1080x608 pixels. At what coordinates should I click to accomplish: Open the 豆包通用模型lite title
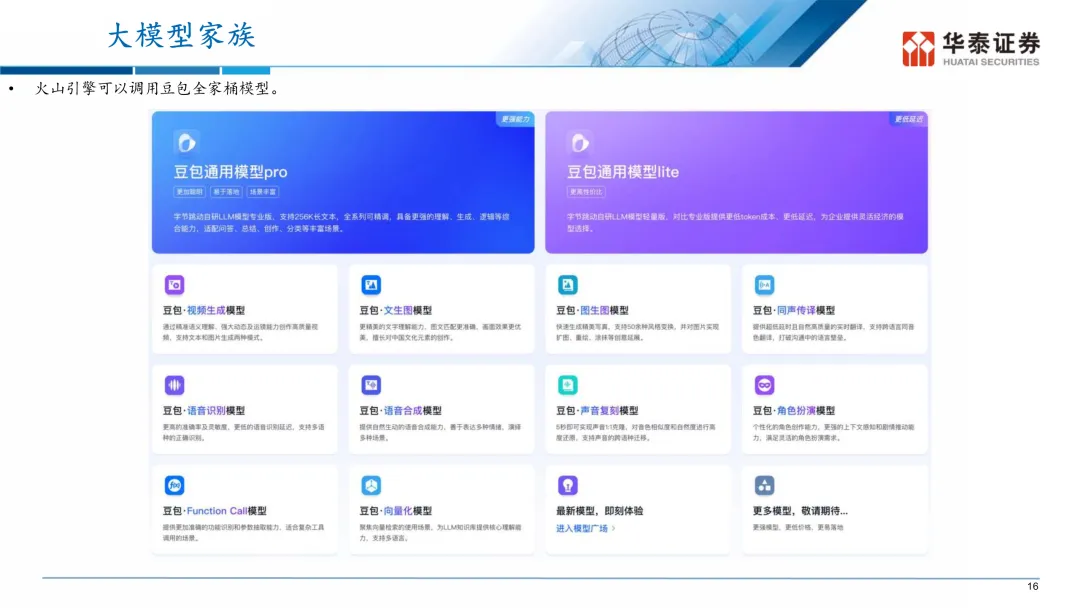(x=623, y=172)
